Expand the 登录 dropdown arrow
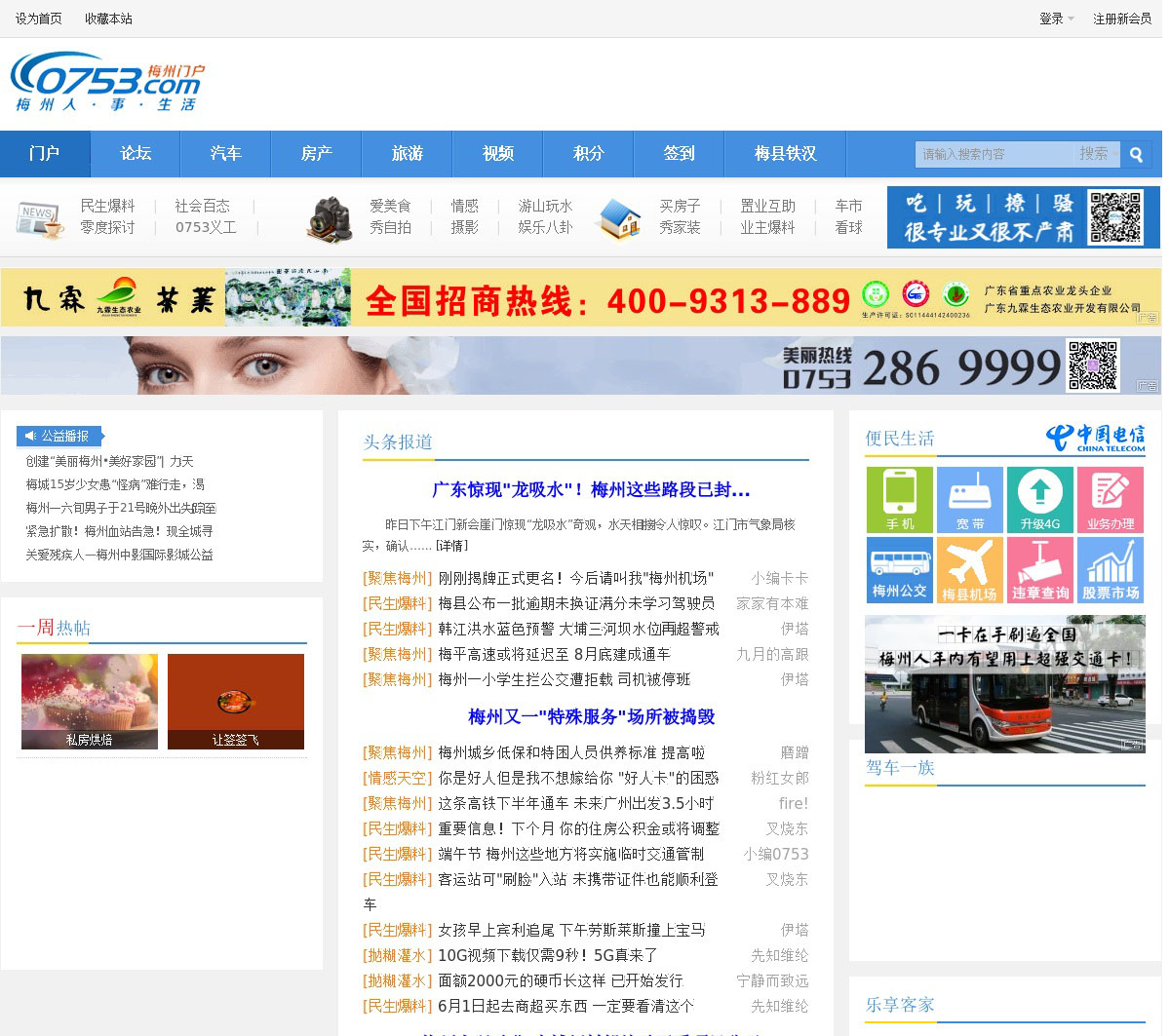1170x1036 pixels. point(1071,19)
